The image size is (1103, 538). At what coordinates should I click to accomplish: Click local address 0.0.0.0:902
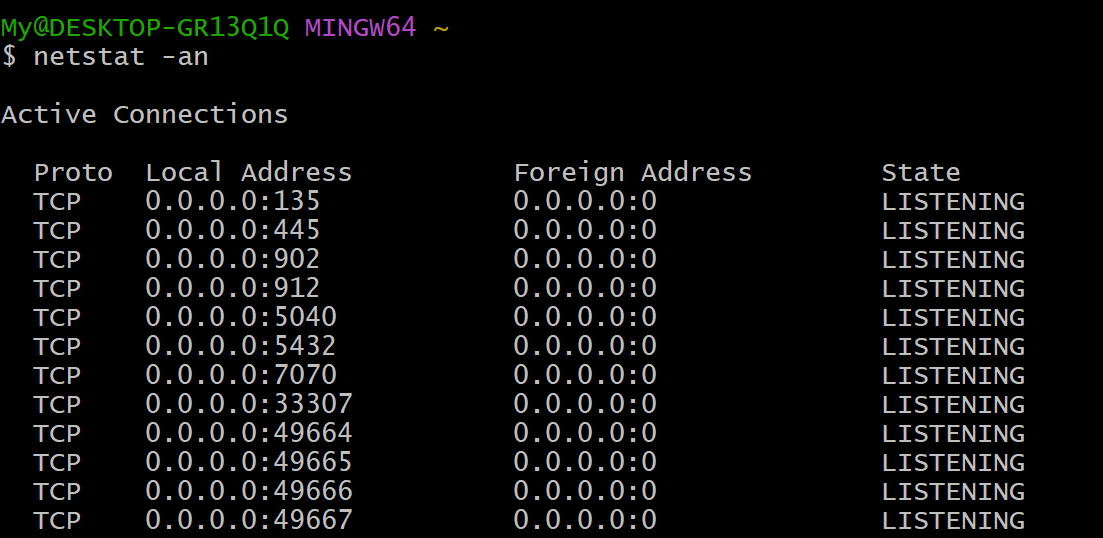click(x=233, y=260)
